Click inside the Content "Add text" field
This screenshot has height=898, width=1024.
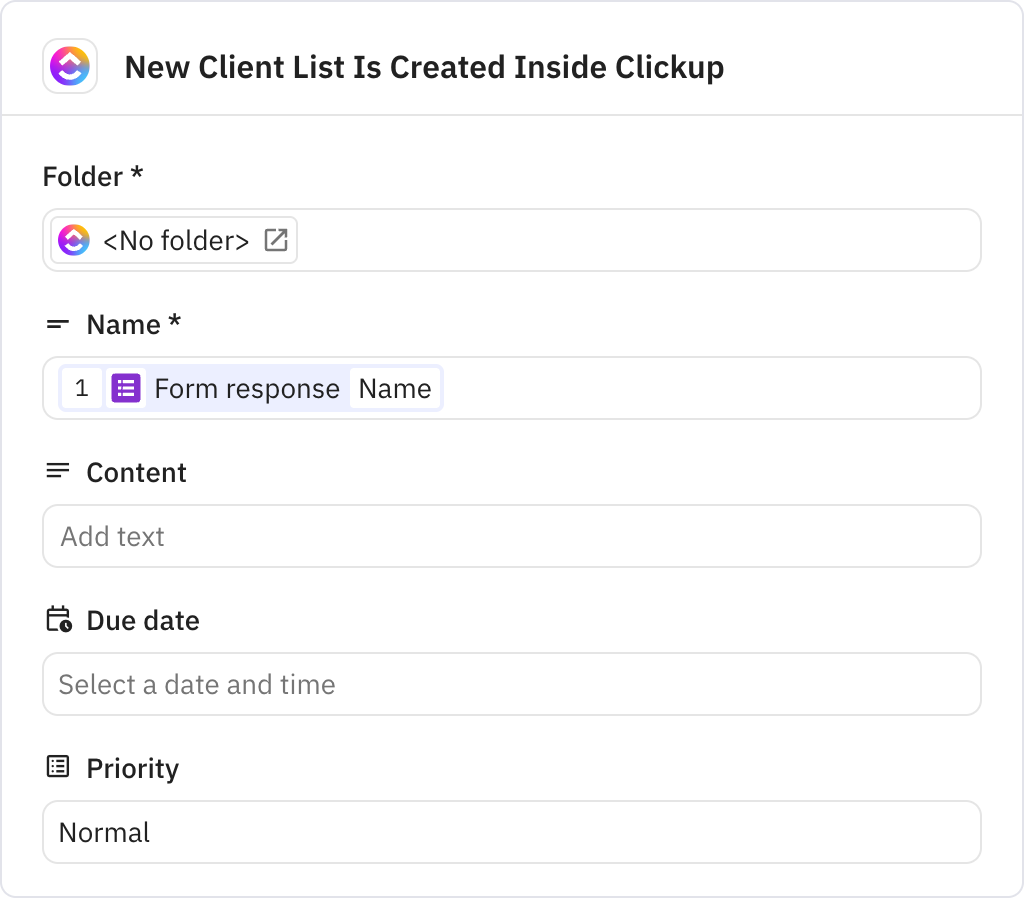(512, 536)
